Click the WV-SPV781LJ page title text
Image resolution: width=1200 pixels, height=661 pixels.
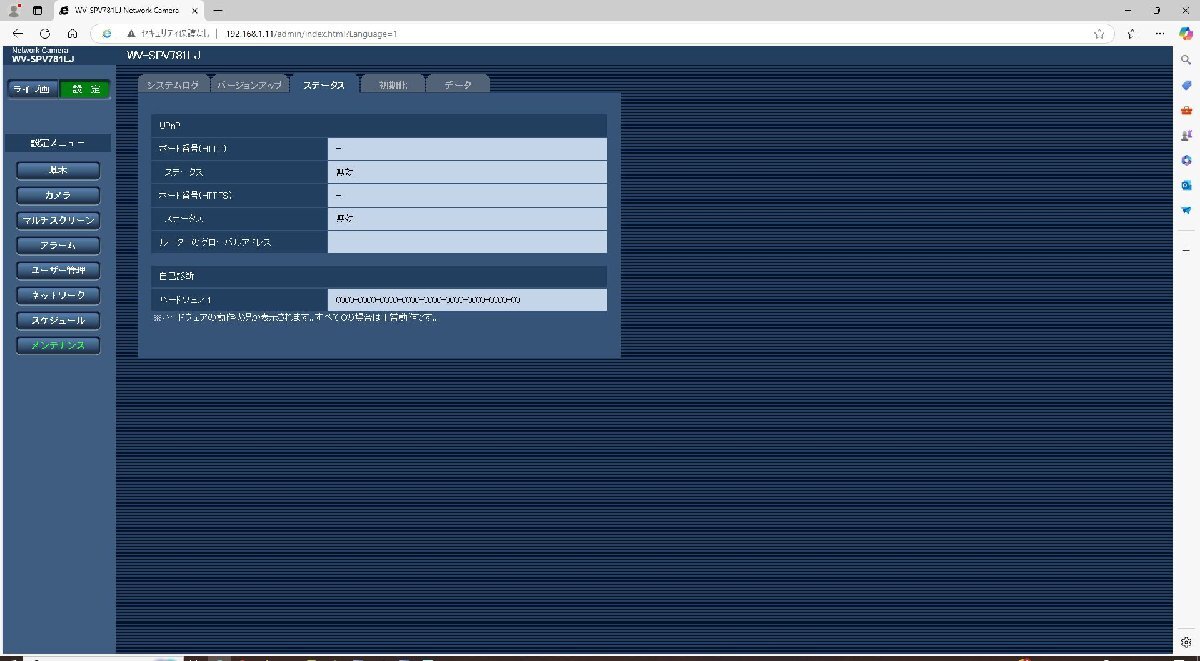pyautogui.click(x=164, y=54)
